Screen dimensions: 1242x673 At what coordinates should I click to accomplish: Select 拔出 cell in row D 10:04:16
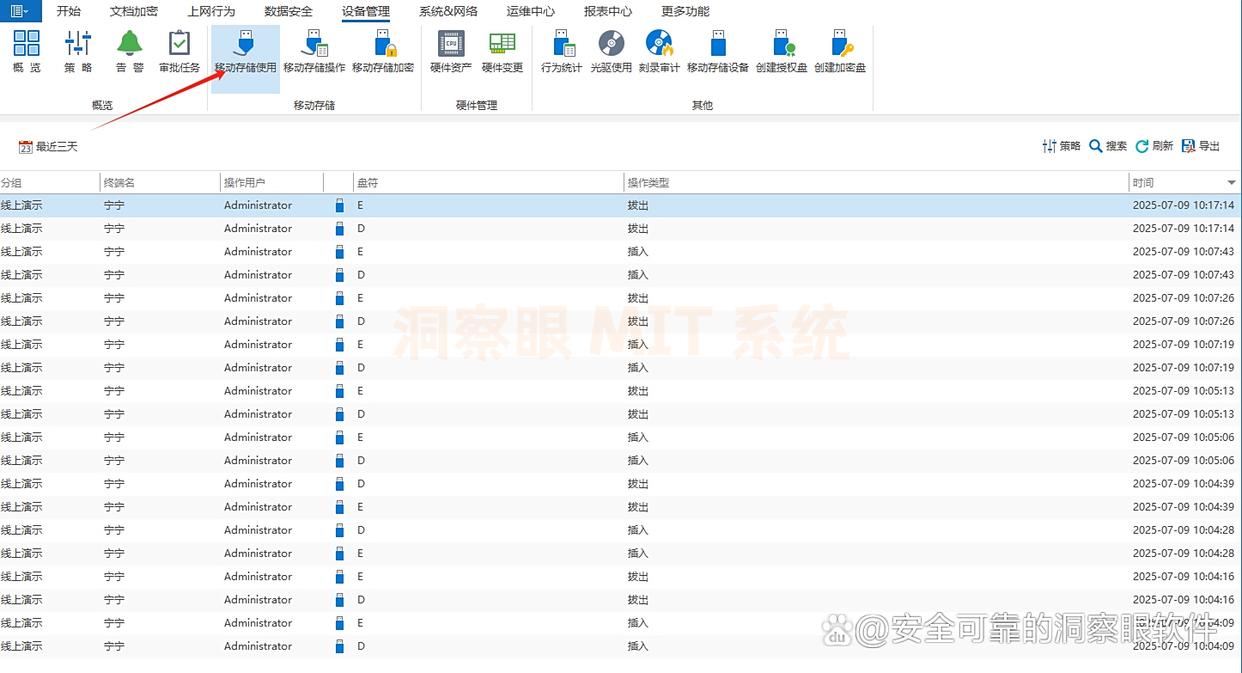point(638,600)
